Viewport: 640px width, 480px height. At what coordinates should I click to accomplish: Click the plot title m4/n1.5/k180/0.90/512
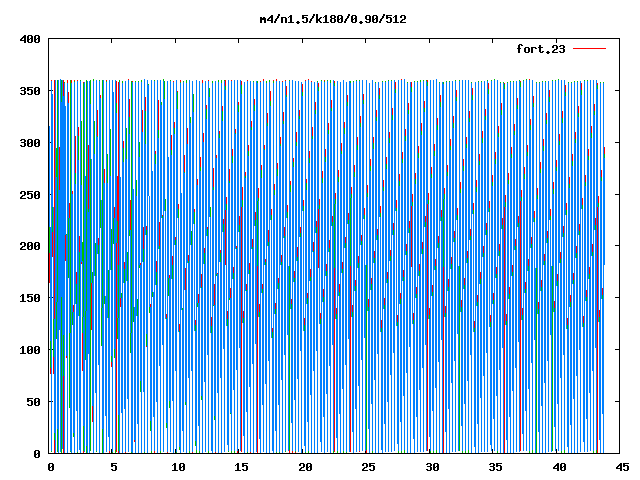click(x=333, y=19)
